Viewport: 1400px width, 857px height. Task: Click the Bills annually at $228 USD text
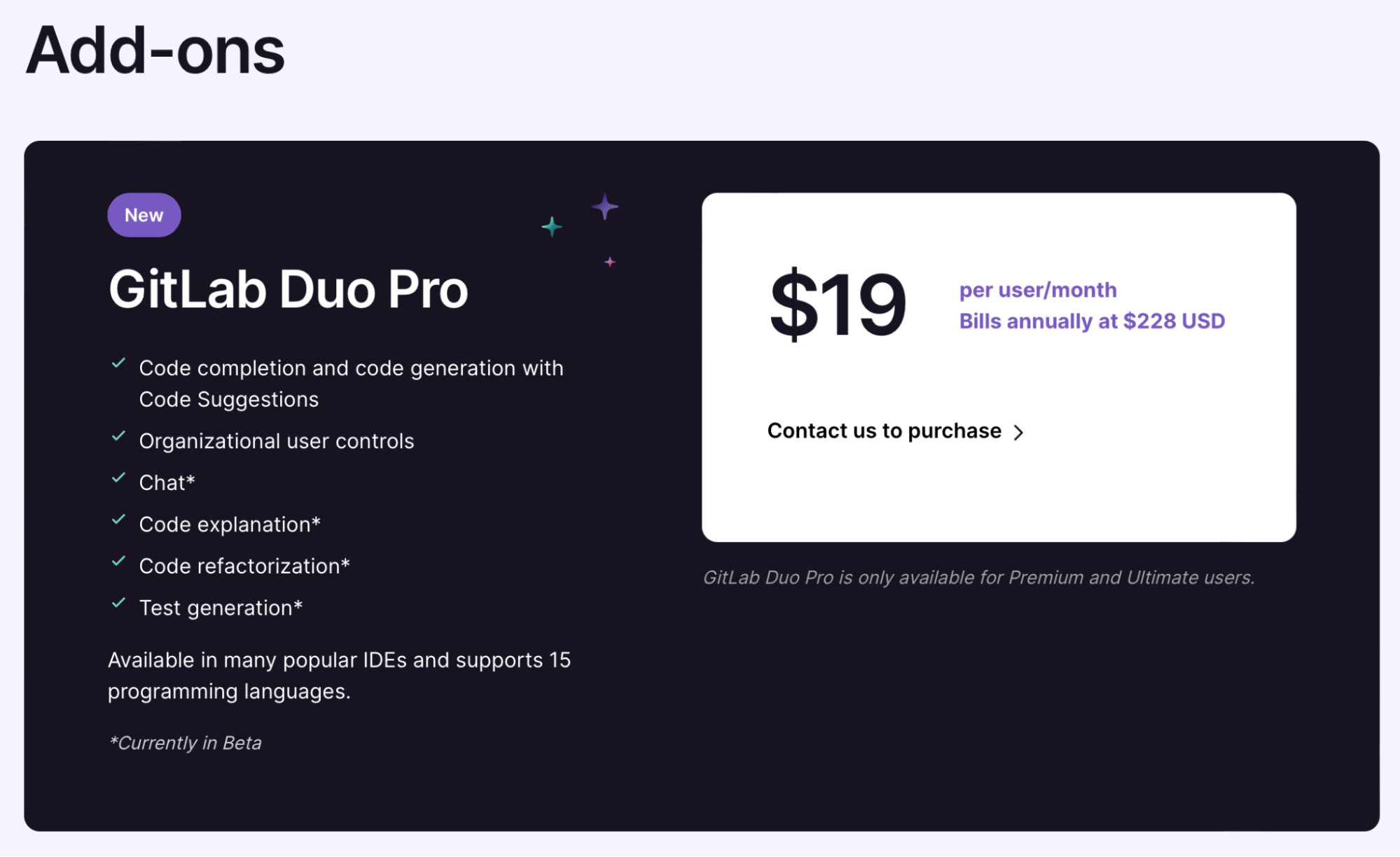pyautogui.click(x=1092, y=321)
